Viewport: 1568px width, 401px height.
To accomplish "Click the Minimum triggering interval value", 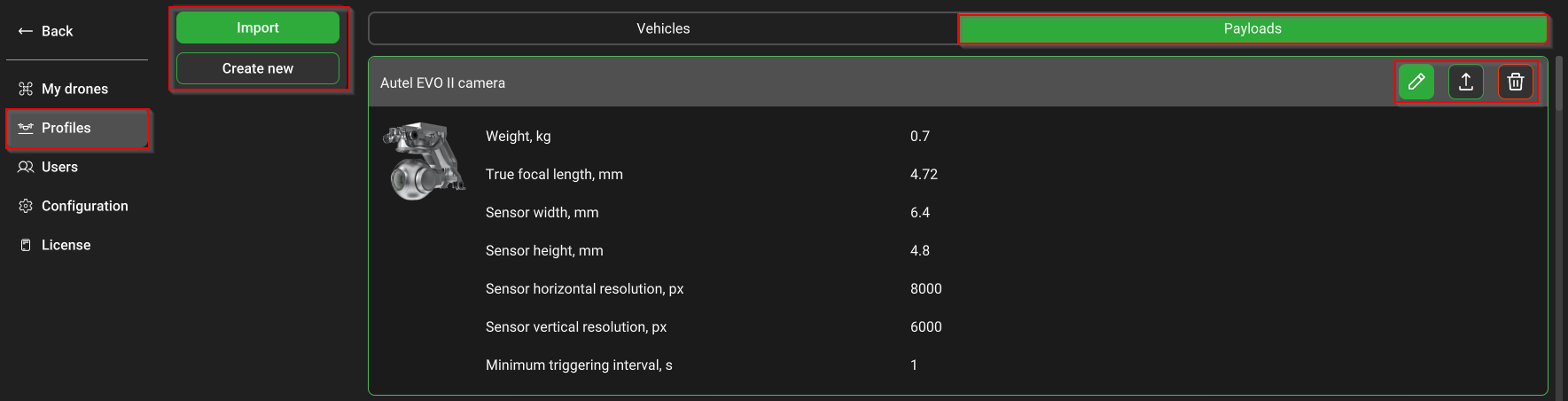I will [x=914, y=365].
